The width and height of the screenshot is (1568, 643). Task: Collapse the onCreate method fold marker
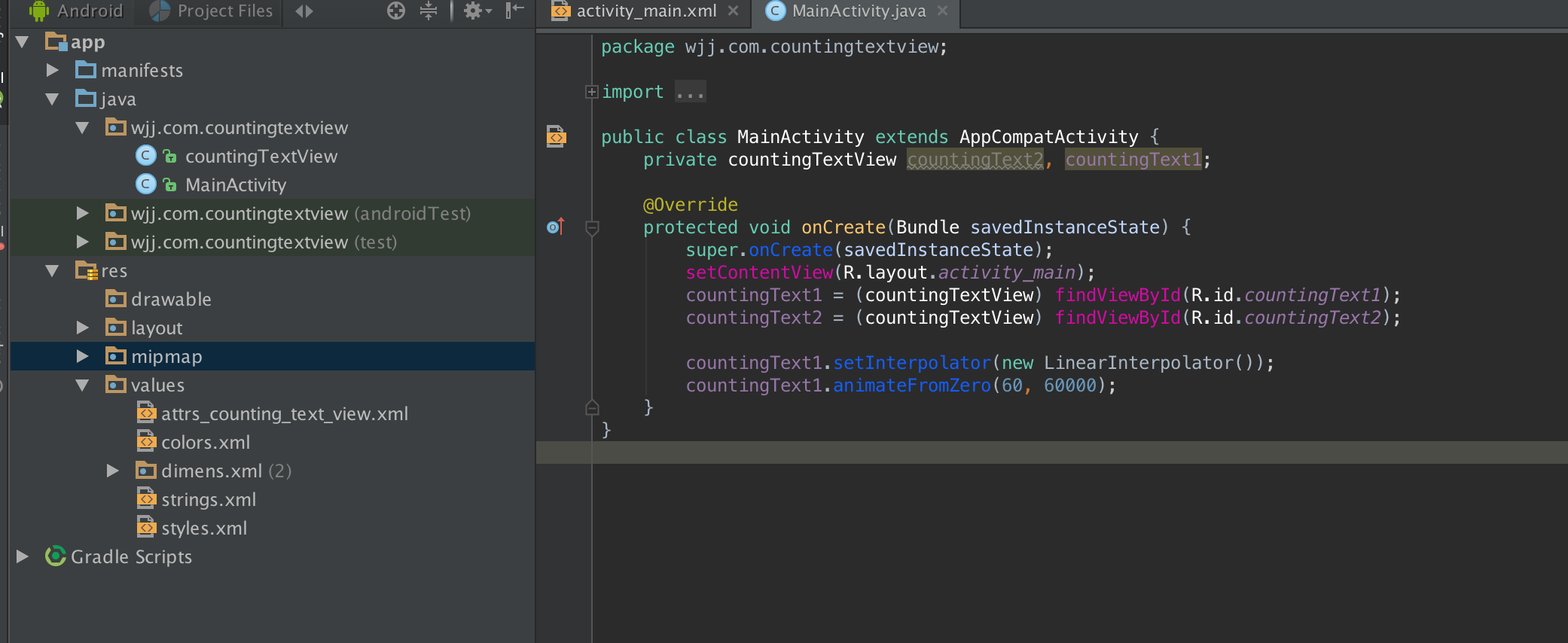(x=592, y=227)
